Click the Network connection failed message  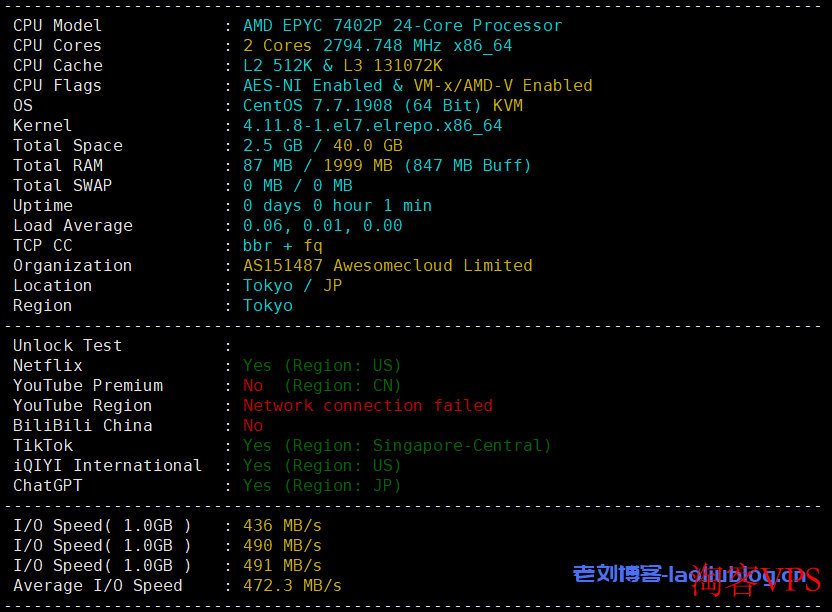pos(367,405)
